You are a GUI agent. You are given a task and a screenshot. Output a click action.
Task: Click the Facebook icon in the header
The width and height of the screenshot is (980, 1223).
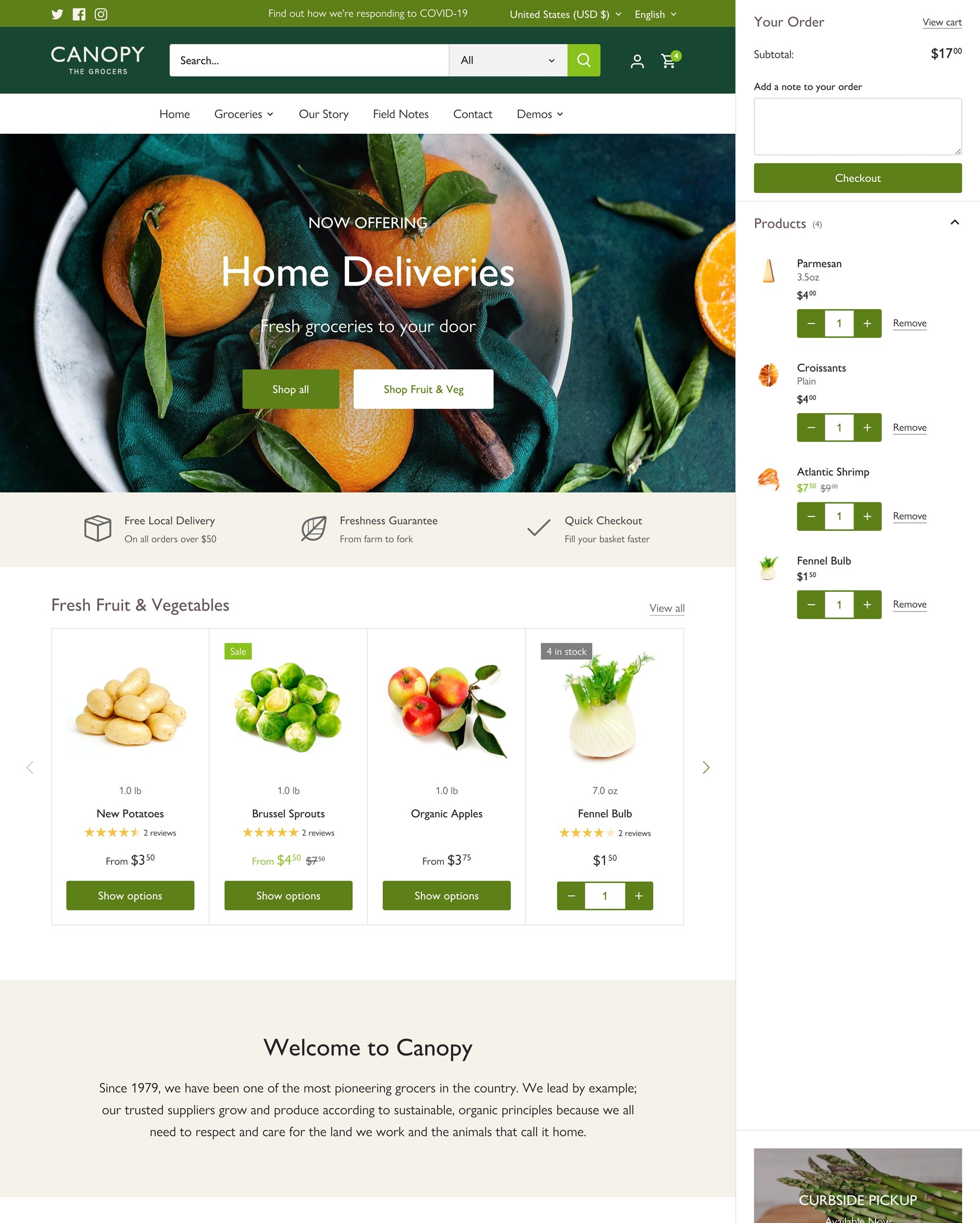(x=79, y=13)
